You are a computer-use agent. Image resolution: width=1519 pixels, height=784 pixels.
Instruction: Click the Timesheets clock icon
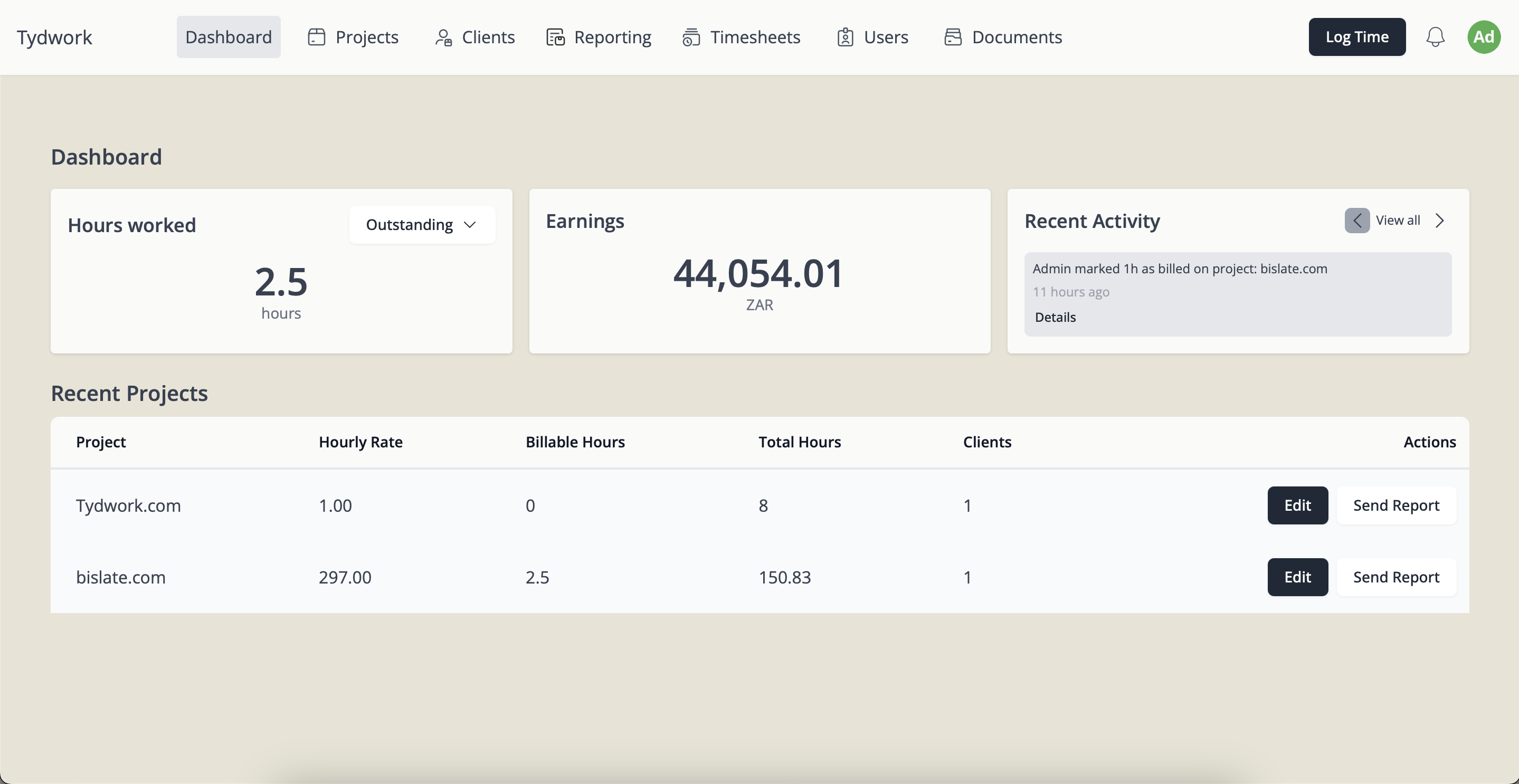point(691,37)
